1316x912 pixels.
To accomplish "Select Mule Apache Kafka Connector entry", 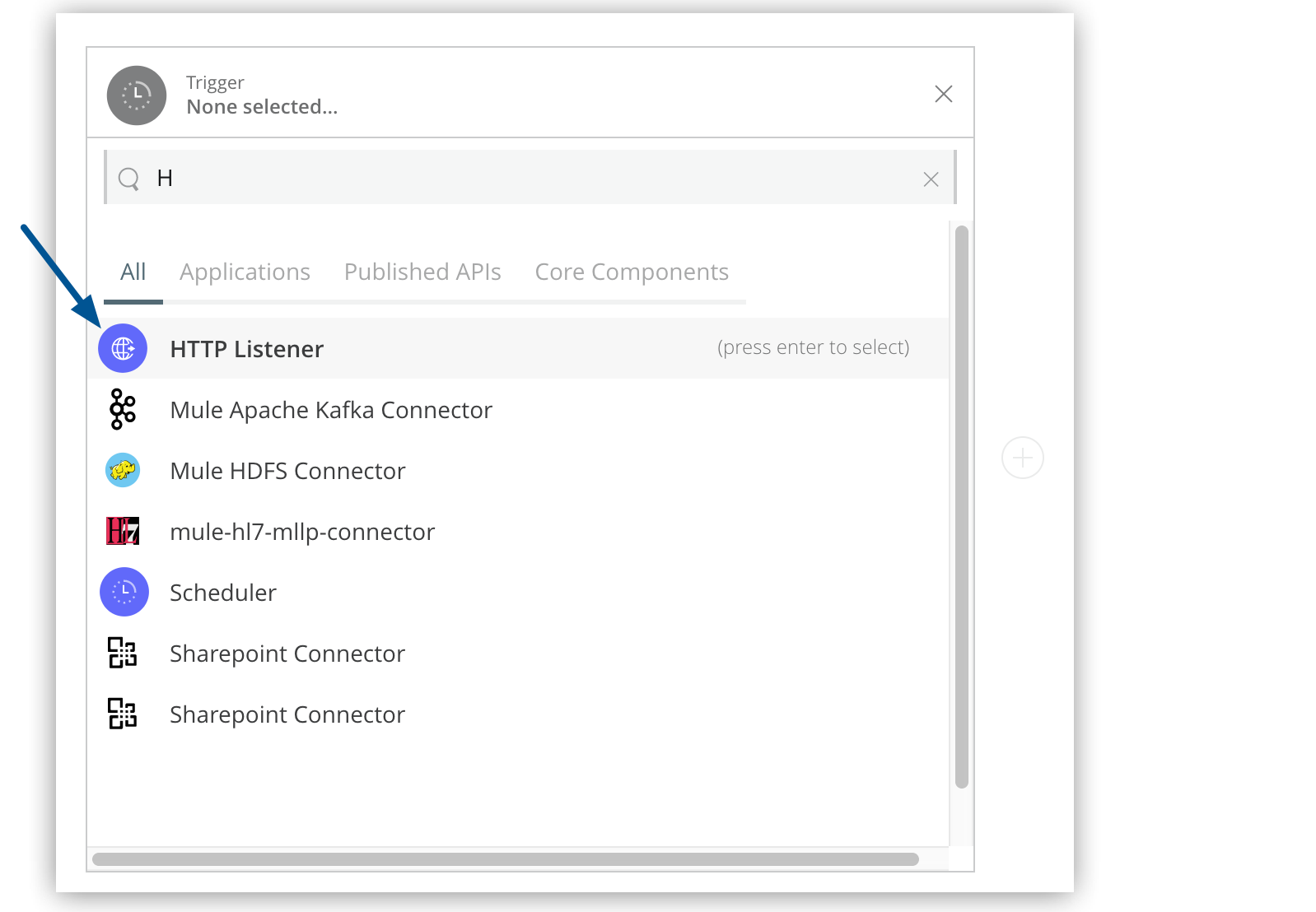I will [331, 410].
